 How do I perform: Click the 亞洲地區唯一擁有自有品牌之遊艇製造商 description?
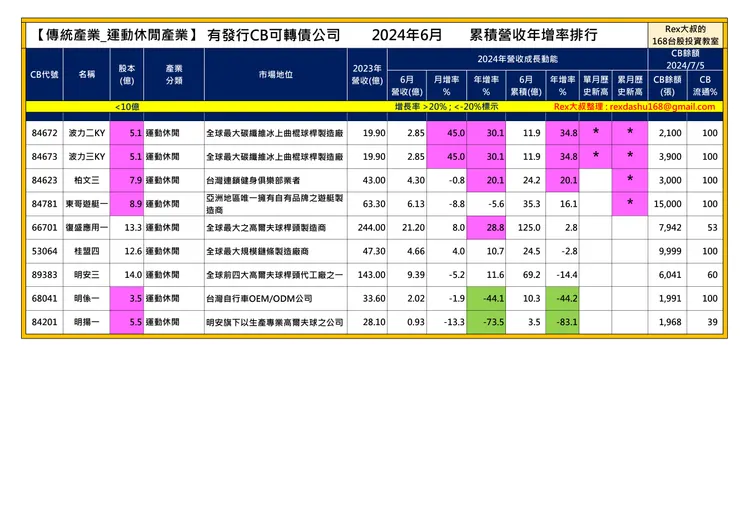pos(275,204)
